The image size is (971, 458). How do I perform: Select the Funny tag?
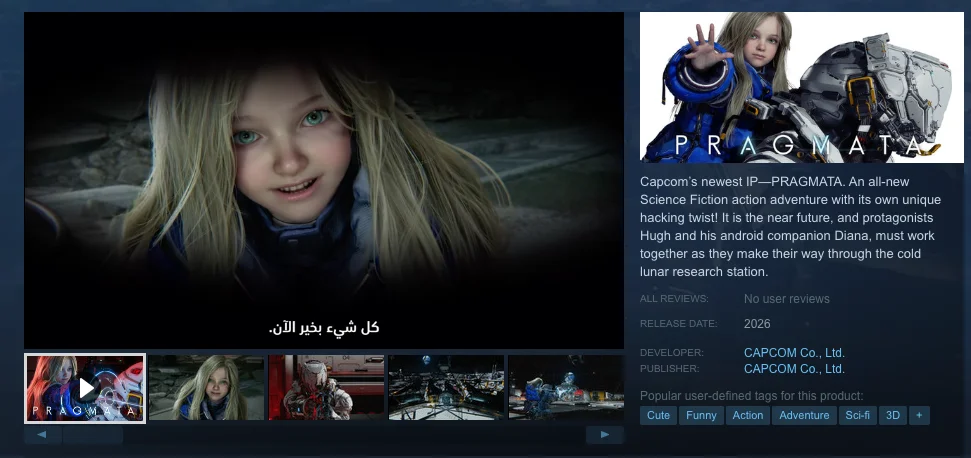tap(701, 415)
